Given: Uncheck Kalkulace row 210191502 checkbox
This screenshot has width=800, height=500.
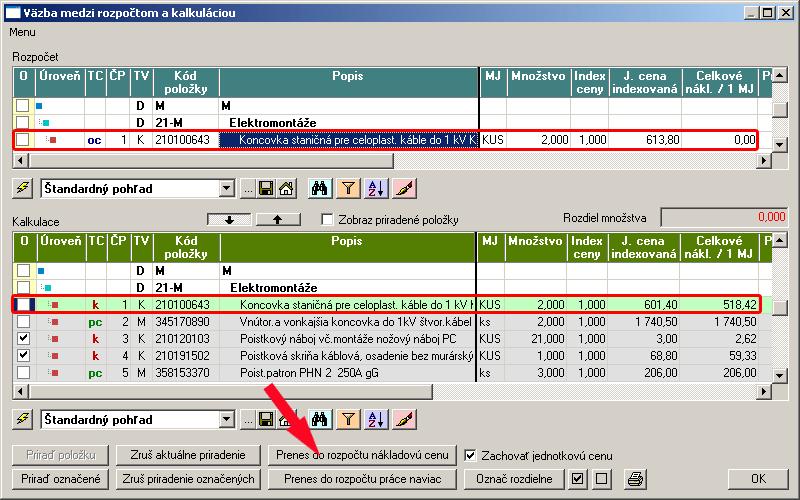Looking at the screenshot, I should click(23, 356).
